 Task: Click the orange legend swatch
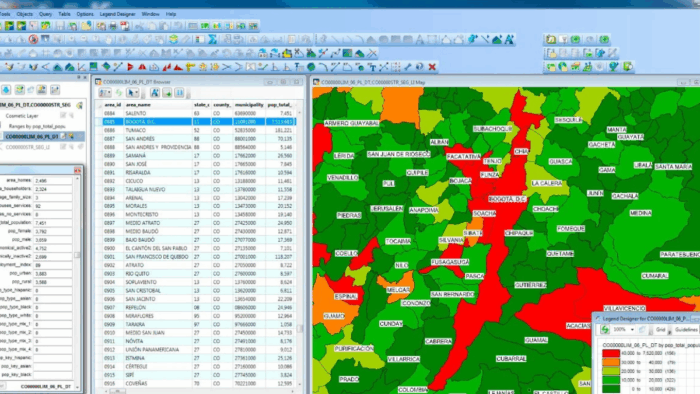coord(611,362)
